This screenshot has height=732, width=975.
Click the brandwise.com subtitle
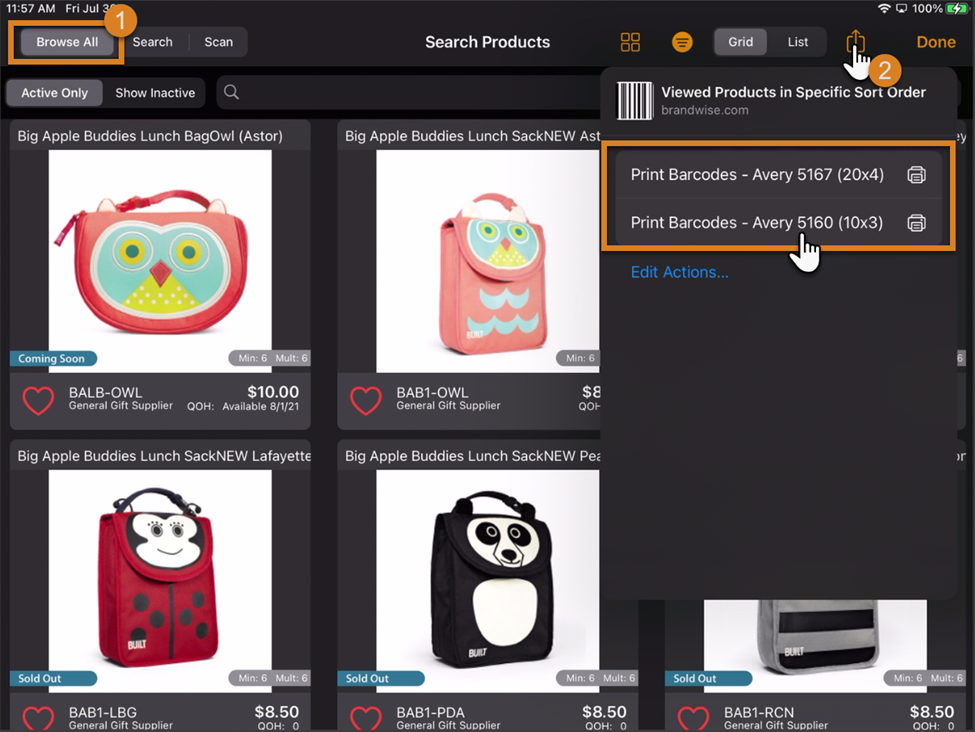tap(705, 110)
